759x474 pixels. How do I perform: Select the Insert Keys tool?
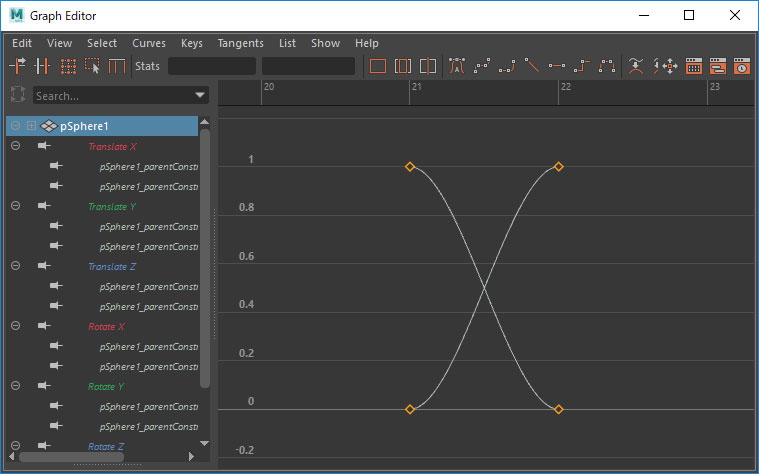point(43,65)
